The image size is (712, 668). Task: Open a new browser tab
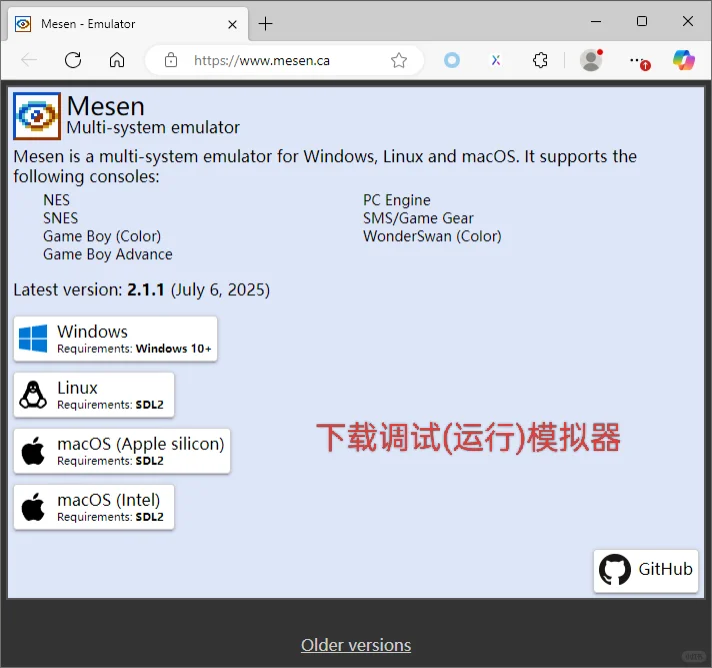(265, 24)
